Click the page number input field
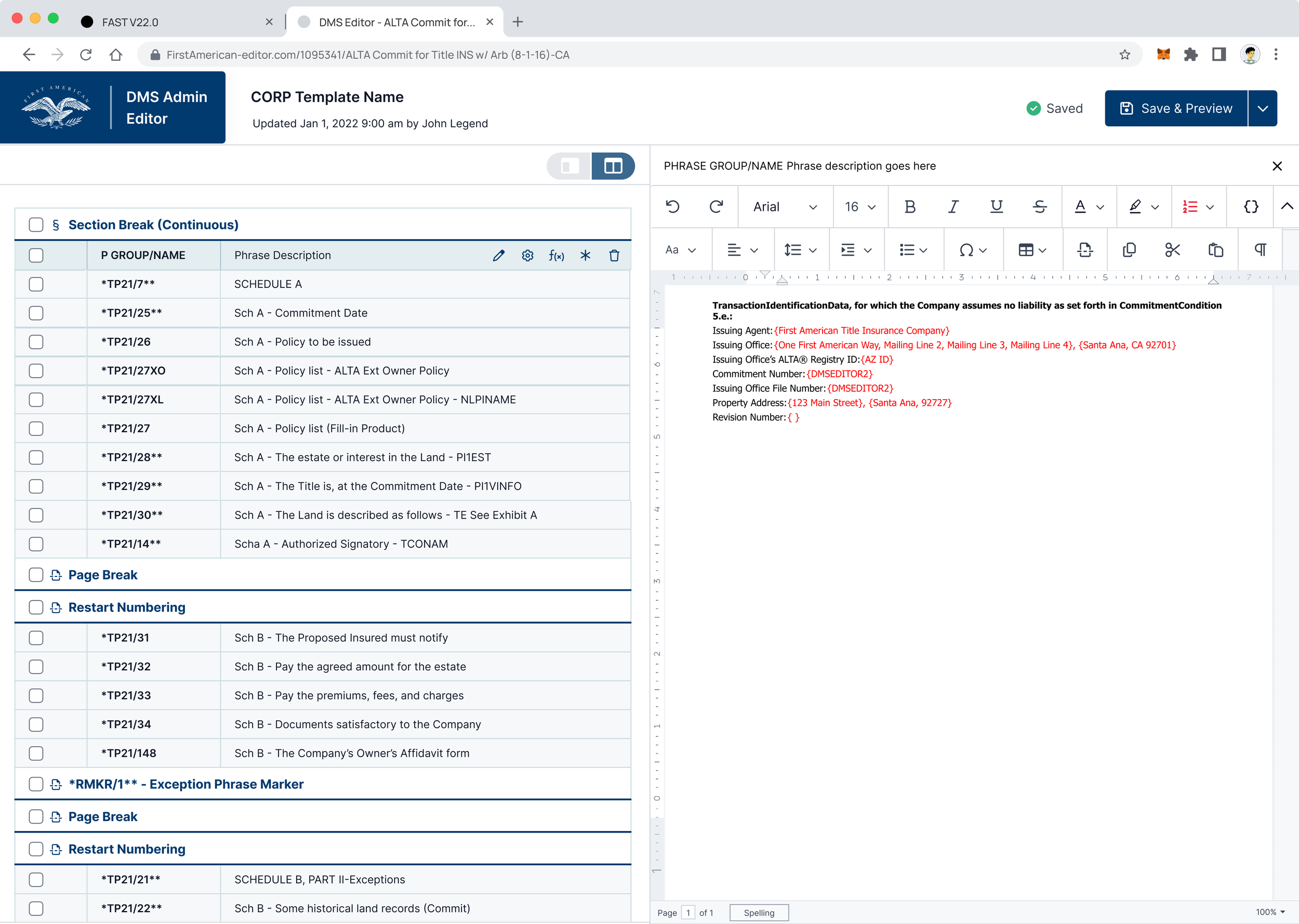Viewport: 1299px width, 924px height. tap(687, 913)
